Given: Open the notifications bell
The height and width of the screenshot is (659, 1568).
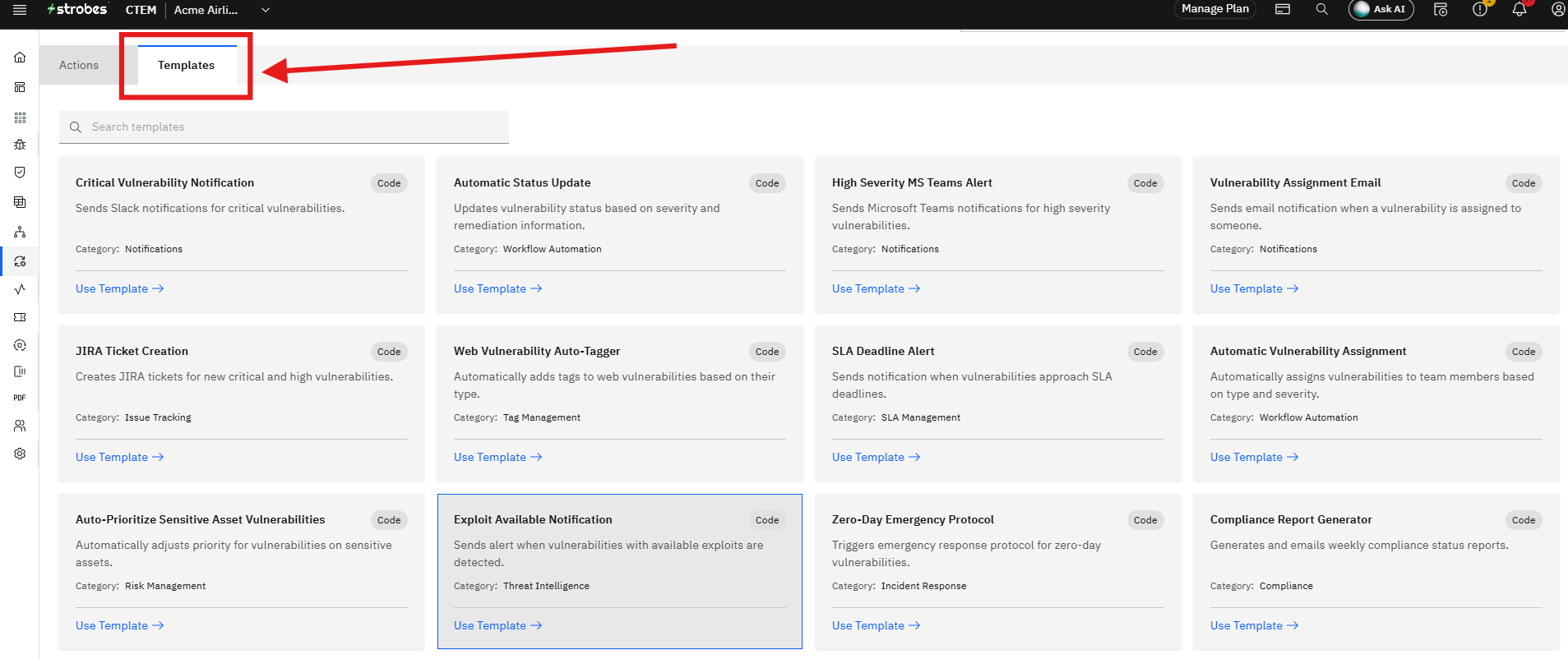Looking at the screenshot, I should [1519, 9].
